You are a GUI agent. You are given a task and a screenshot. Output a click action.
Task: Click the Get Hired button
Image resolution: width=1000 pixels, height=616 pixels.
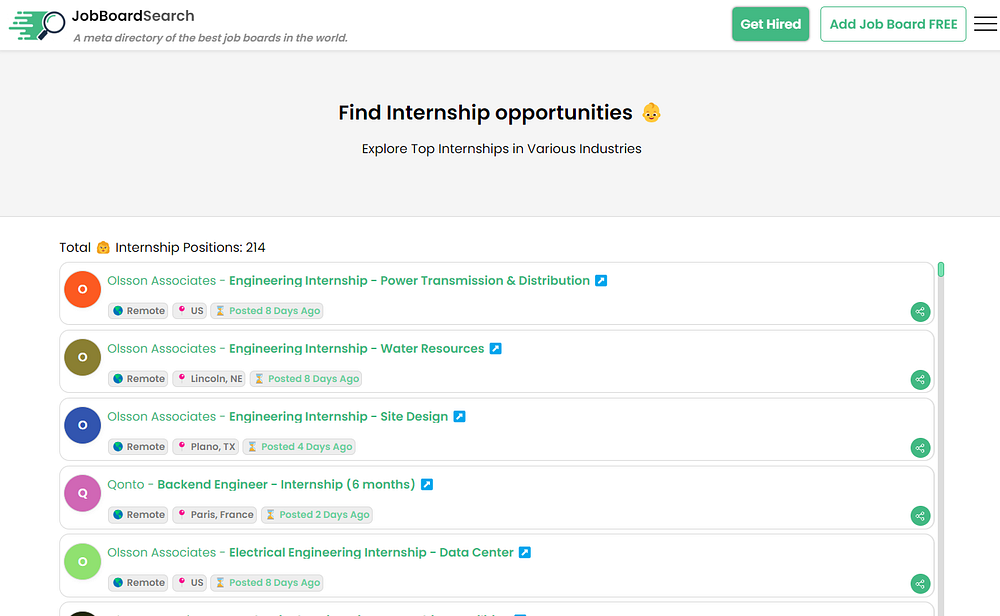point(770,24)
